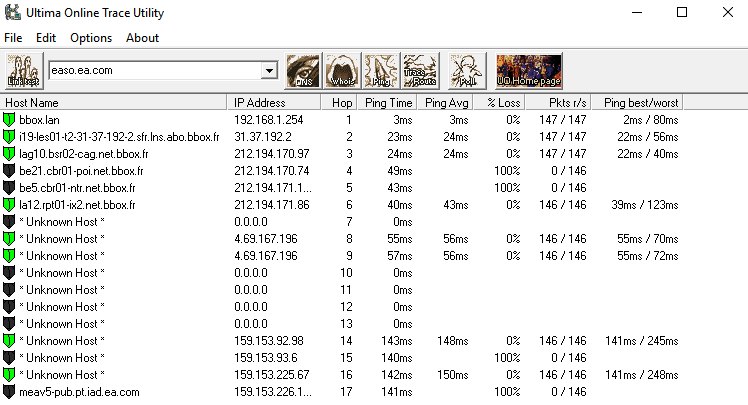The width and height of the screenshot is (748, 405).
Task: Click green shield icon for hop 14 row
Action: coord(9,341)
